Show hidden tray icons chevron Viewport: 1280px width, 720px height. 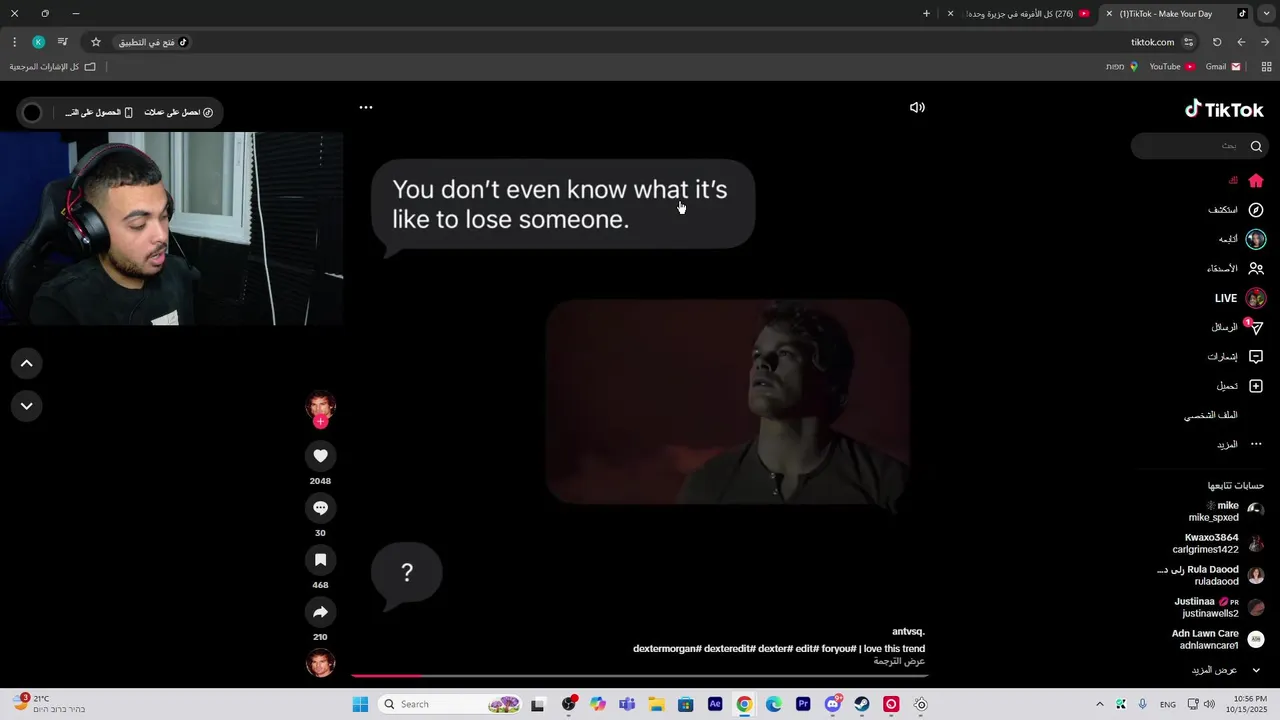click(x=1100, y=704)
